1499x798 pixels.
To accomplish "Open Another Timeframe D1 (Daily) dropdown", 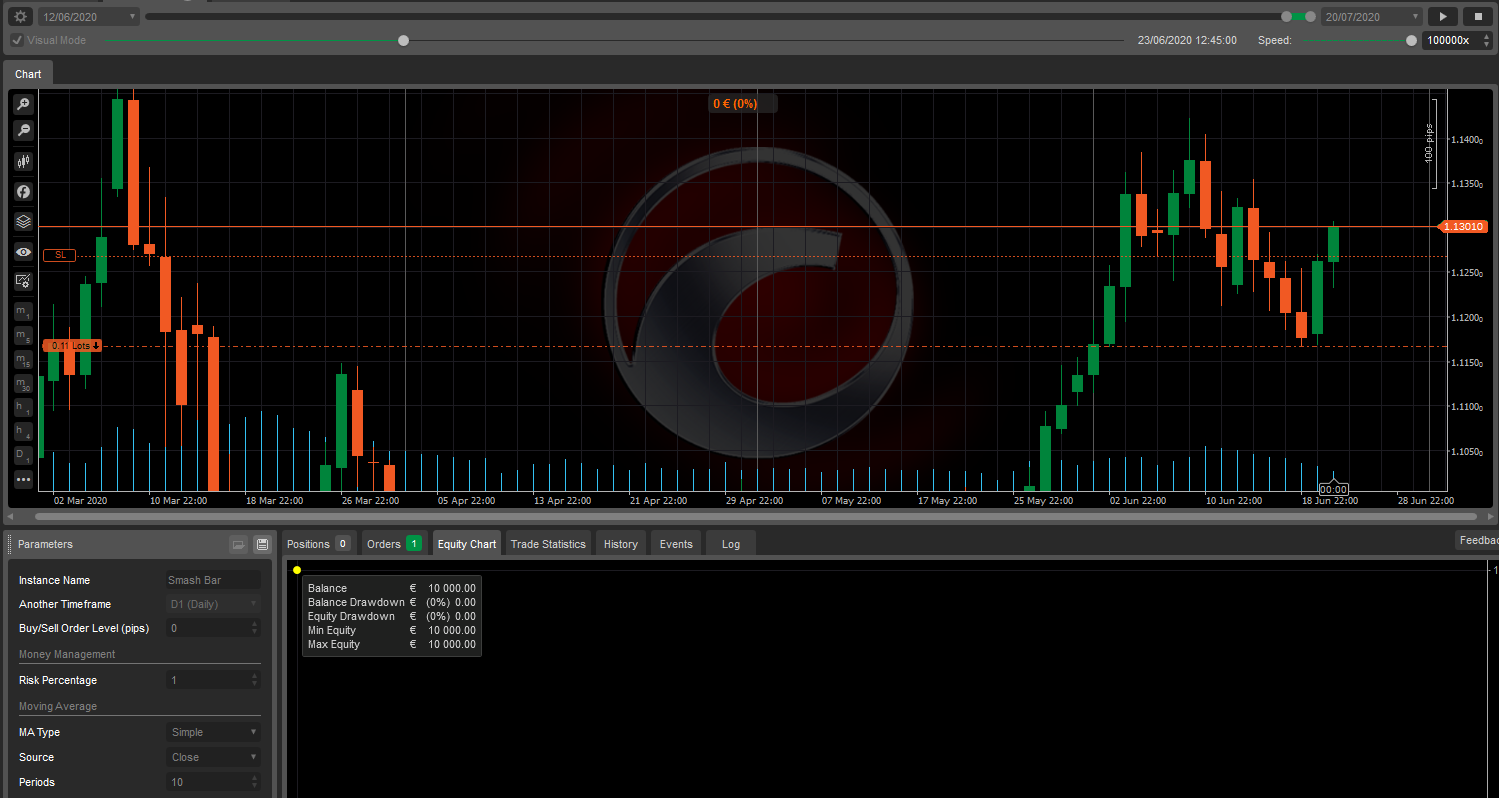I will 214,604.
